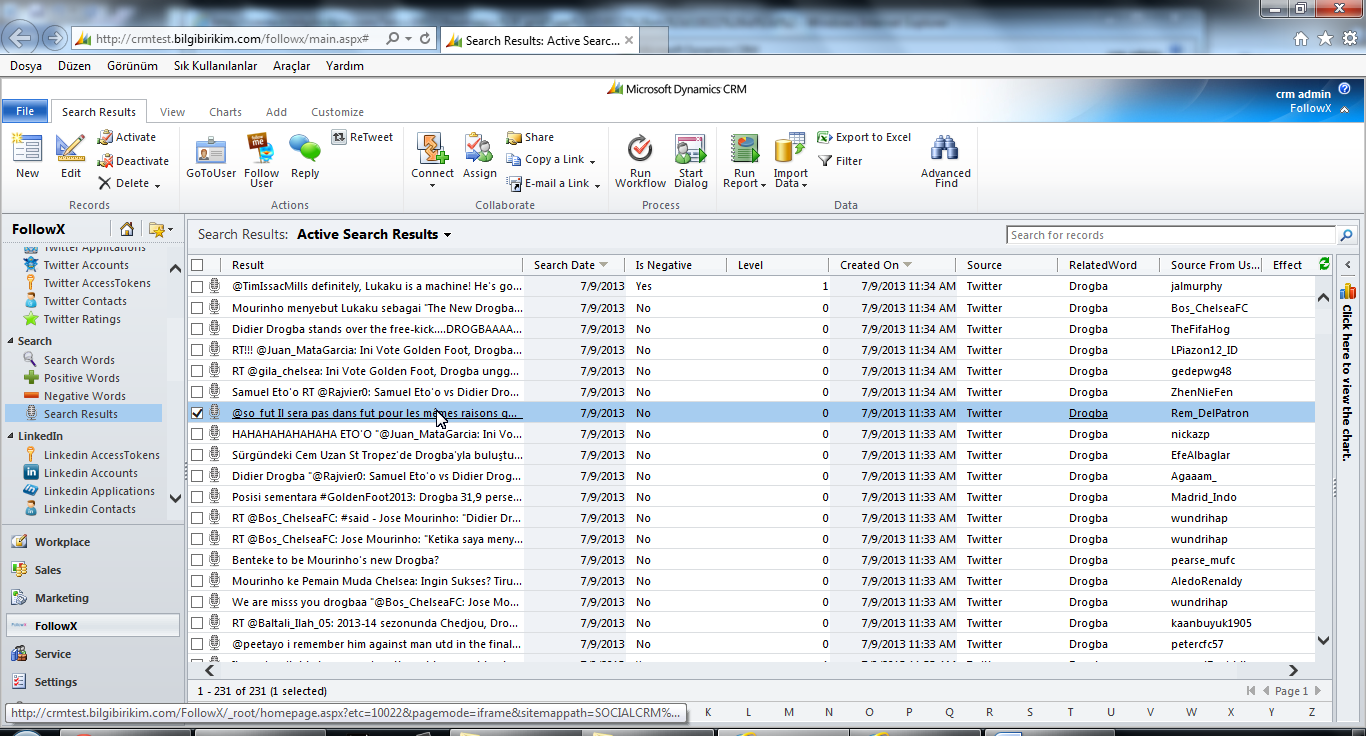Viewport: 1367px width, 736px height.
Task: Click the Search for records field
Action: click(x=1171, y=235)
